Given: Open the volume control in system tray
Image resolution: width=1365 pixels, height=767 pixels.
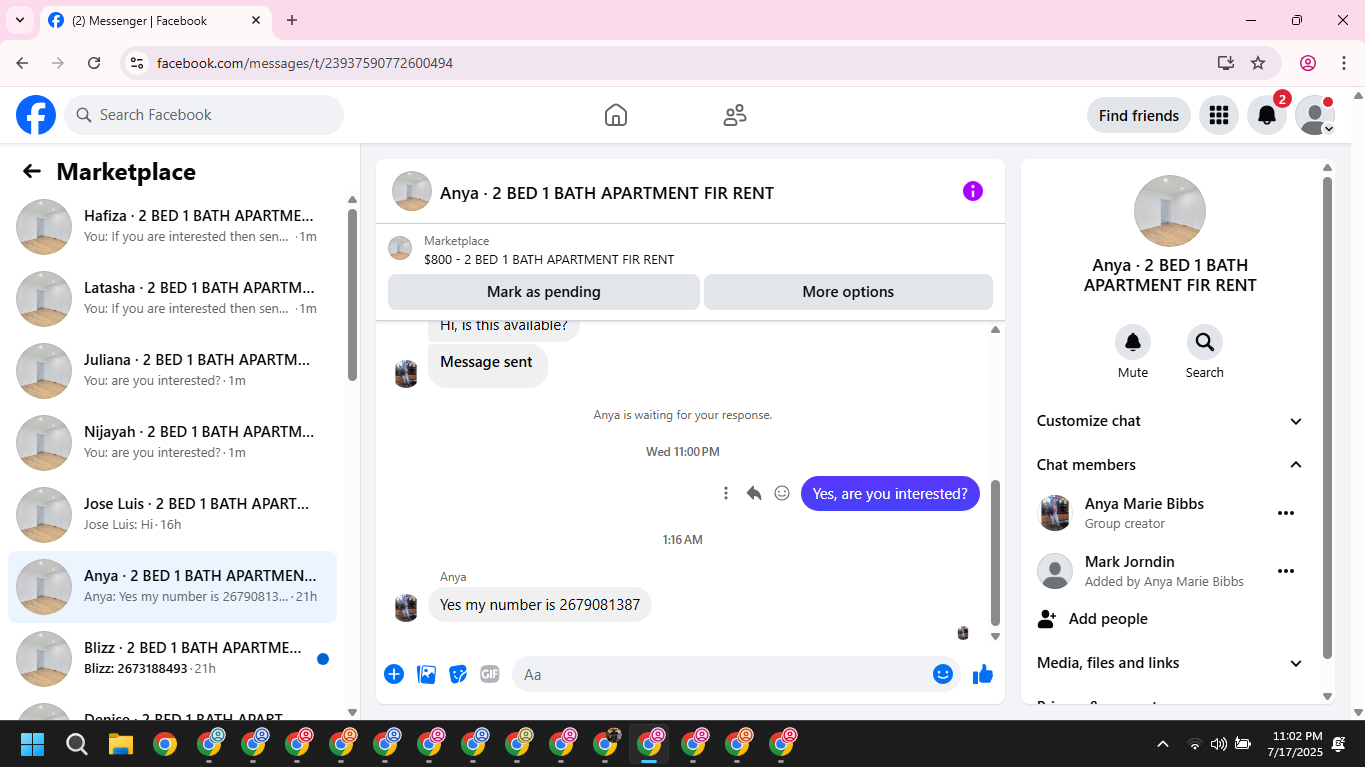Looking at the screenshot, I should pos(1218,744).
